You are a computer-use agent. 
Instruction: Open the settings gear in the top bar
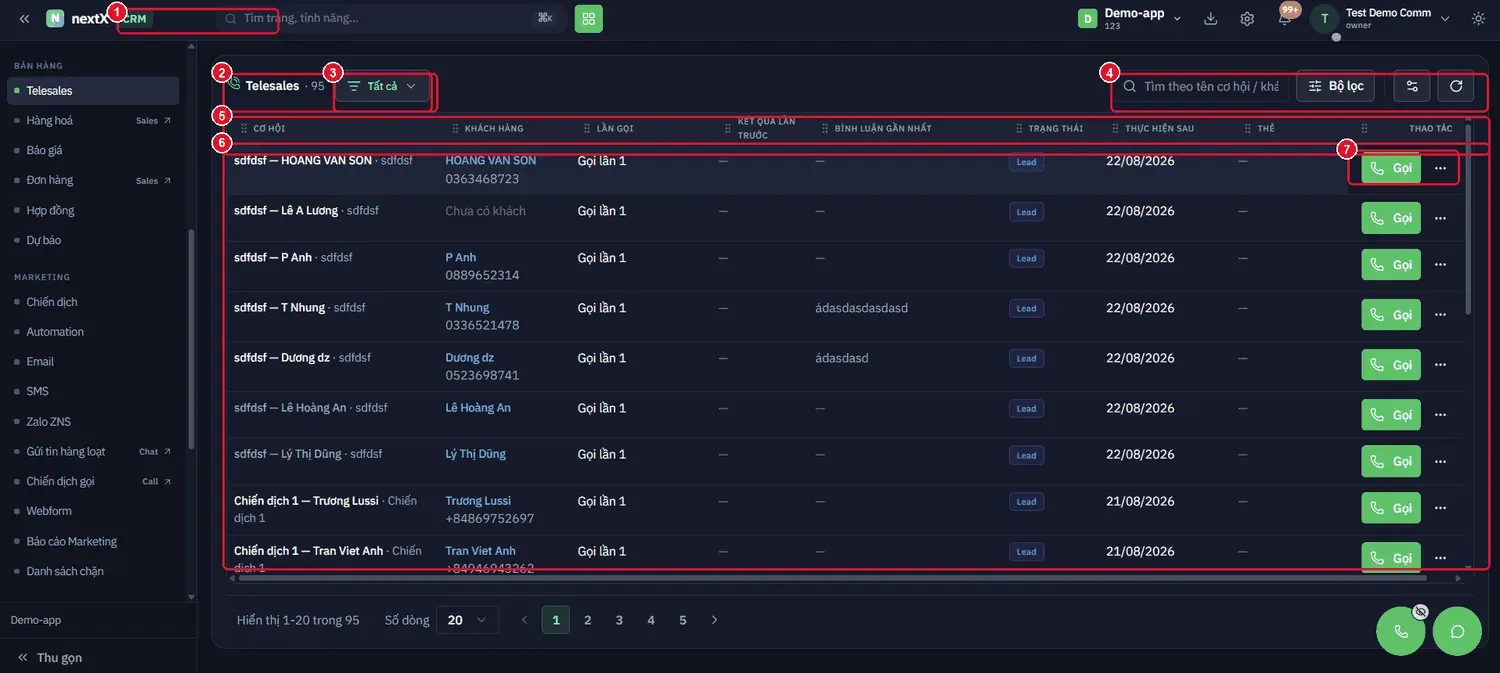(1247, 18)
